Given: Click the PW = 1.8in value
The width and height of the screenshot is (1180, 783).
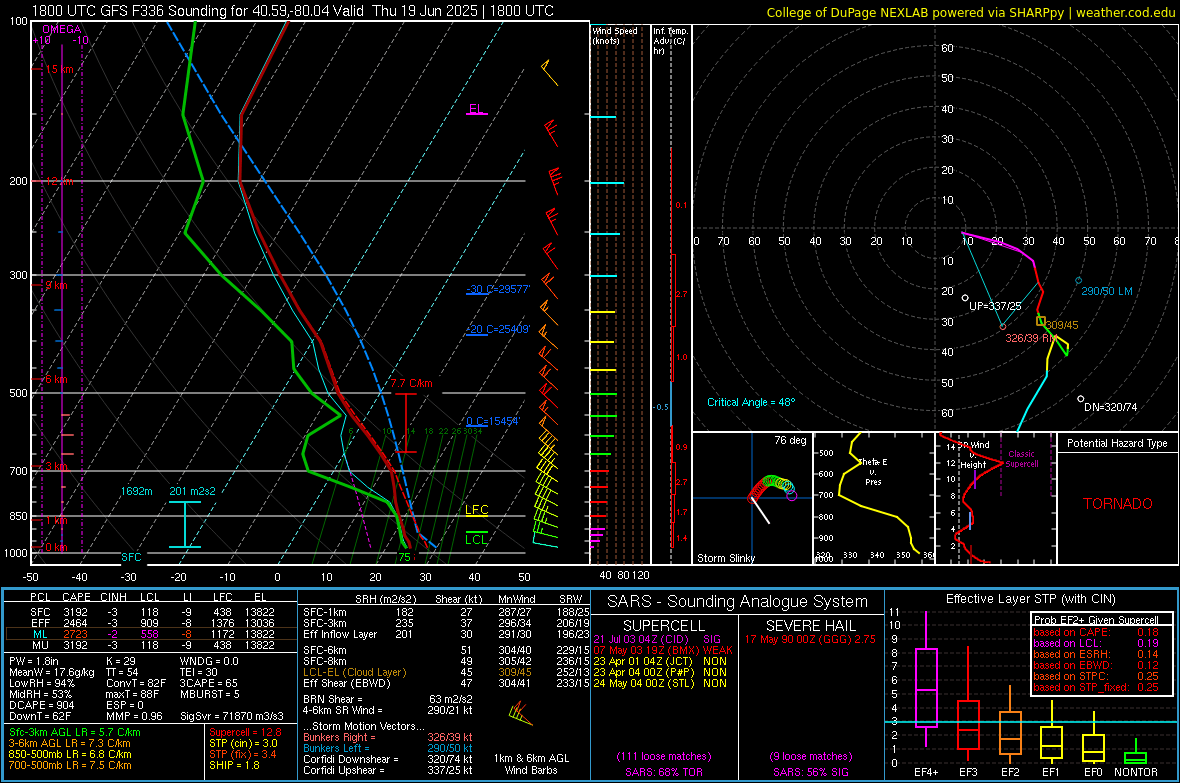Looking at the screenshot, I should [34, 661].
